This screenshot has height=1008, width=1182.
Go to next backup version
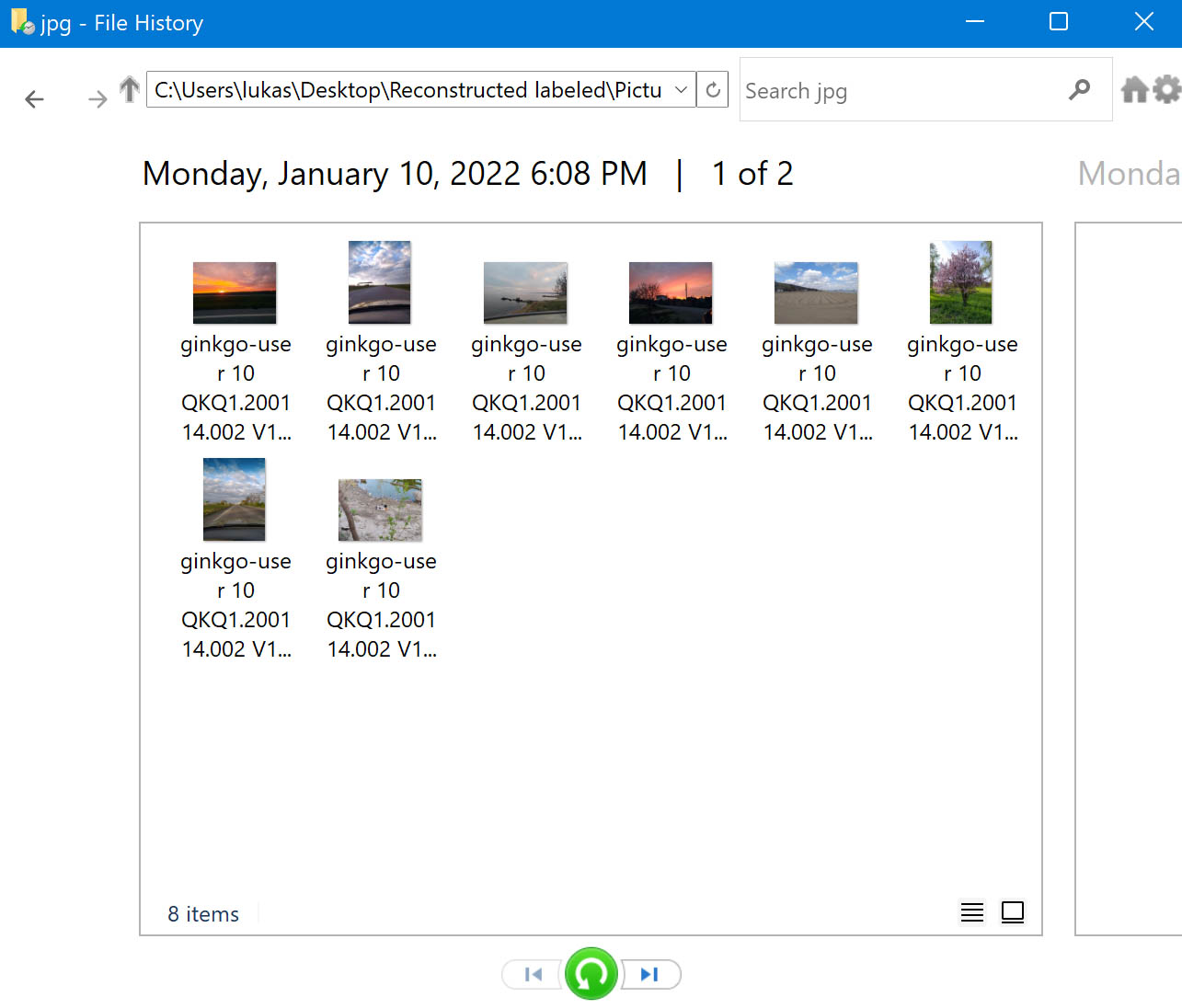pyautogui.click(x=650, y=974)
